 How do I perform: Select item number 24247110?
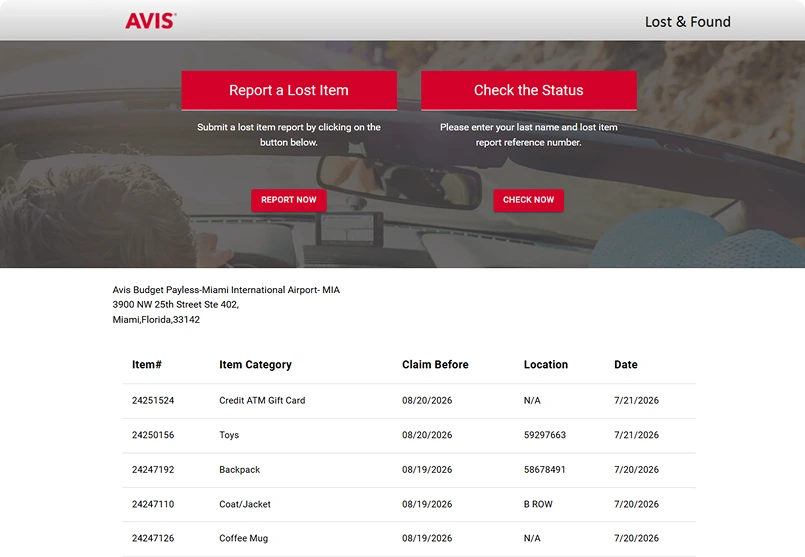153,504
